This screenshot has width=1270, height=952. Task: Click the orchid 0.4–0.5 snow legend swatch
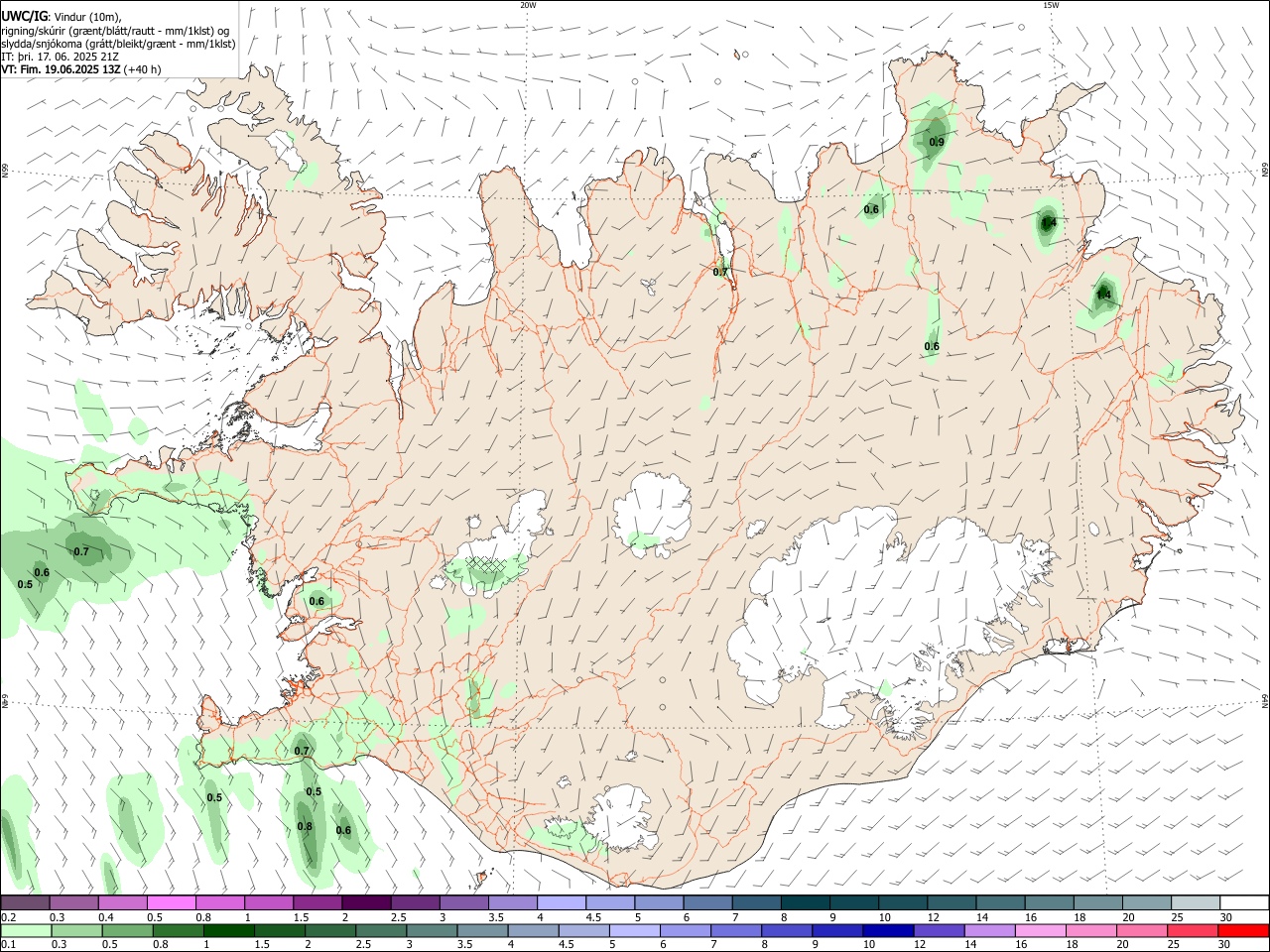[123, 903]
